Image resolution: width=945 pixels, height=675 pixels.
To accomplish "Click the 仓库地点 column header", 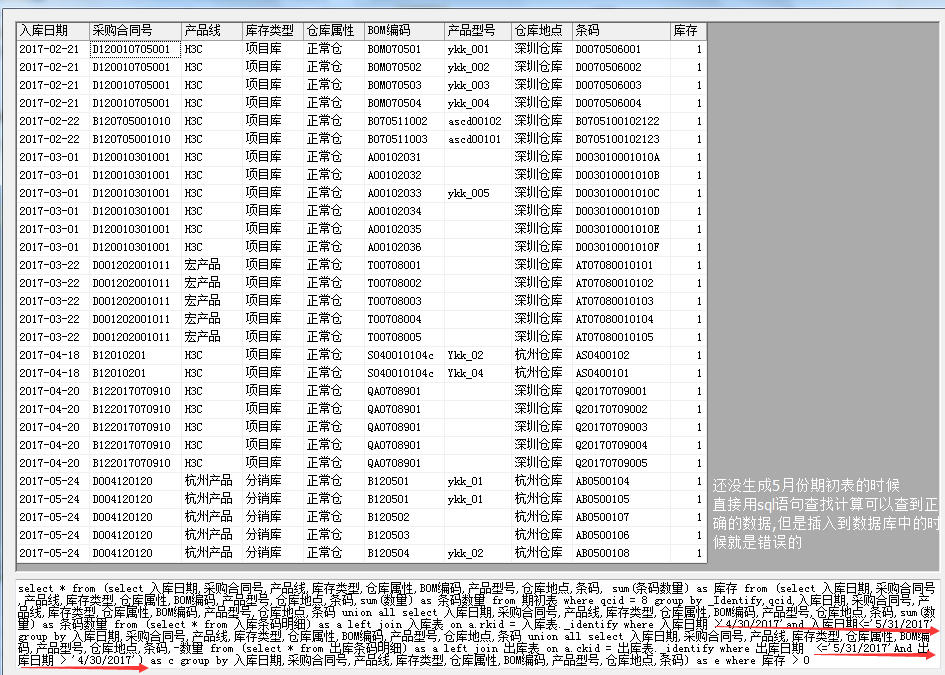I will click(542, 31).
